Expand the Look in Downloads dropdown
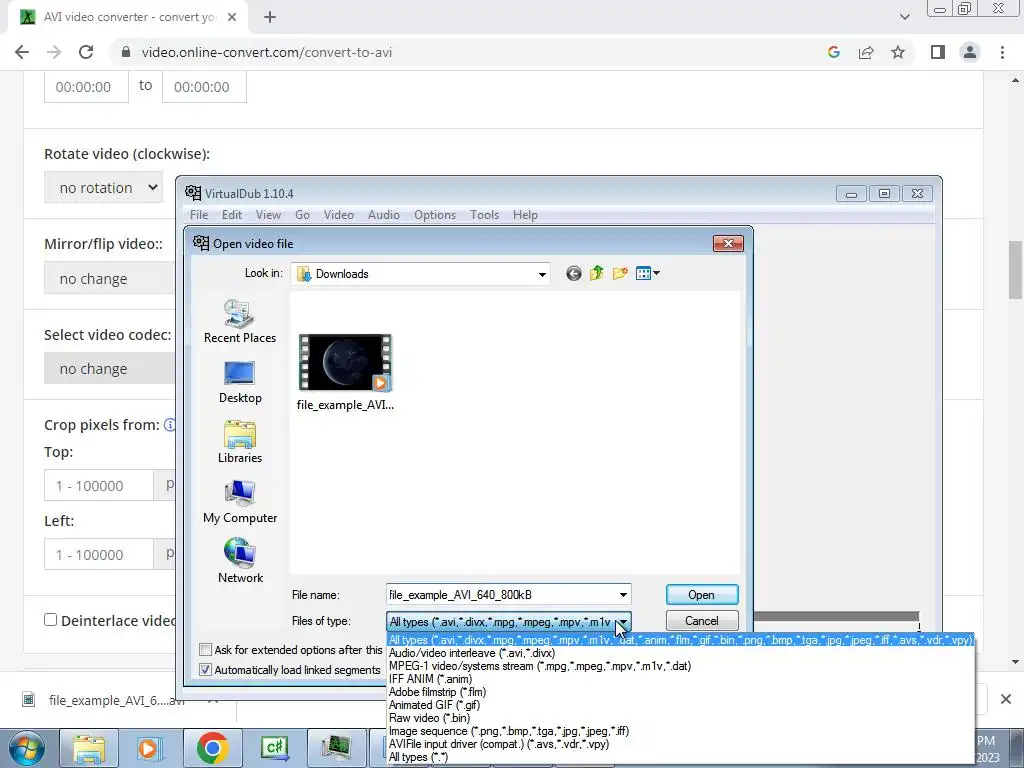This screenshot has height=768, width=1024. coord(541,274)
